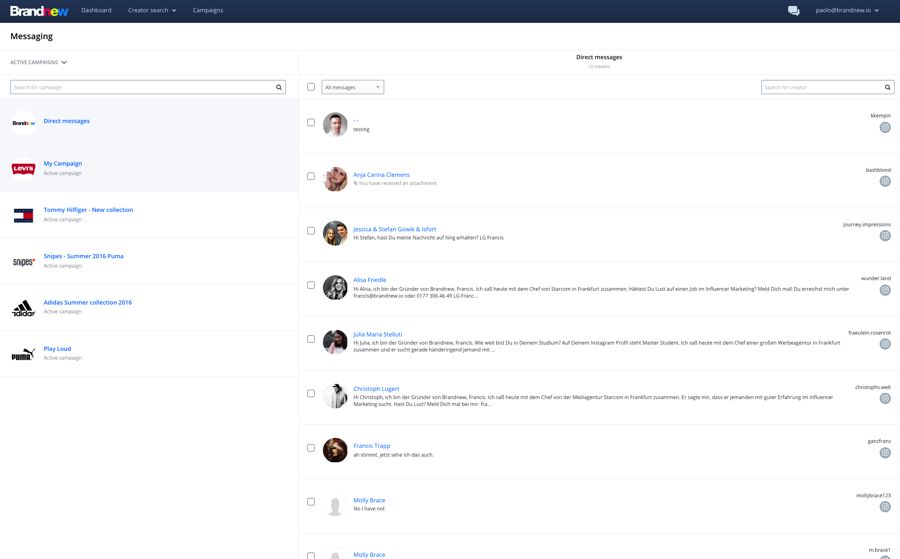Image resolution: width=900 pixels, height=559 pixels.
Task: Focus the Search for campaign field
Action: tap(148, 87)
